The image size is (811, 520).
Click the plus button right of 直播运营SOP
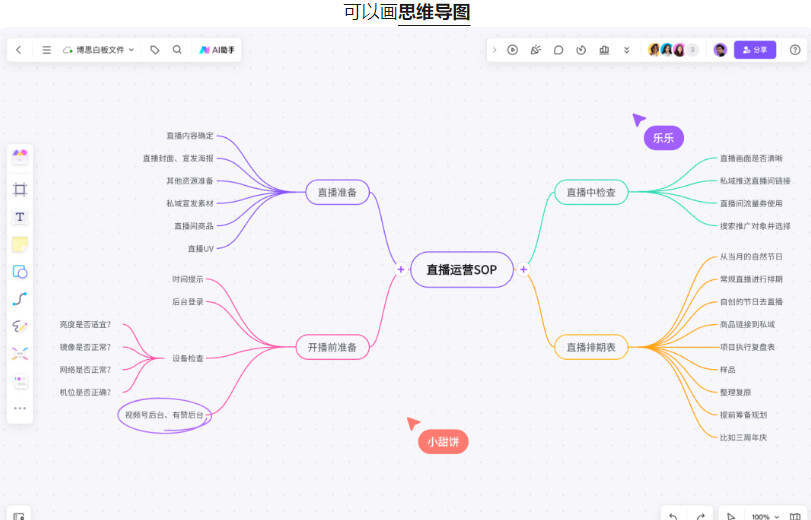(523, 269)
